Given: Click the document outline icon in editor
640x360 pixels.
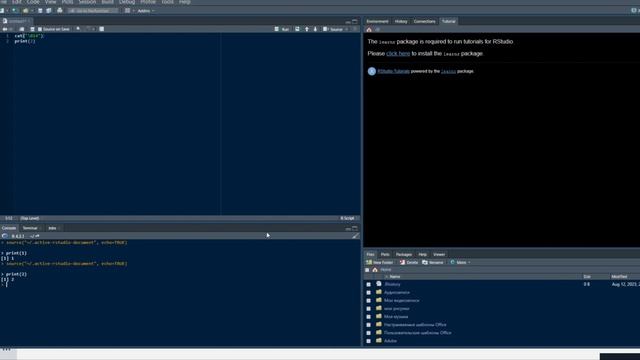Looking at the screenshot, I should tap(355, 29).
